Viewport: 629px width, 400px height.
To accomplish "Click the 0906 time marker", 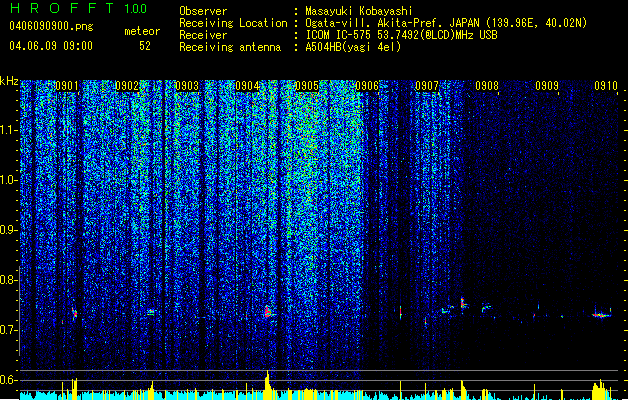I will (x=367, y=86).
